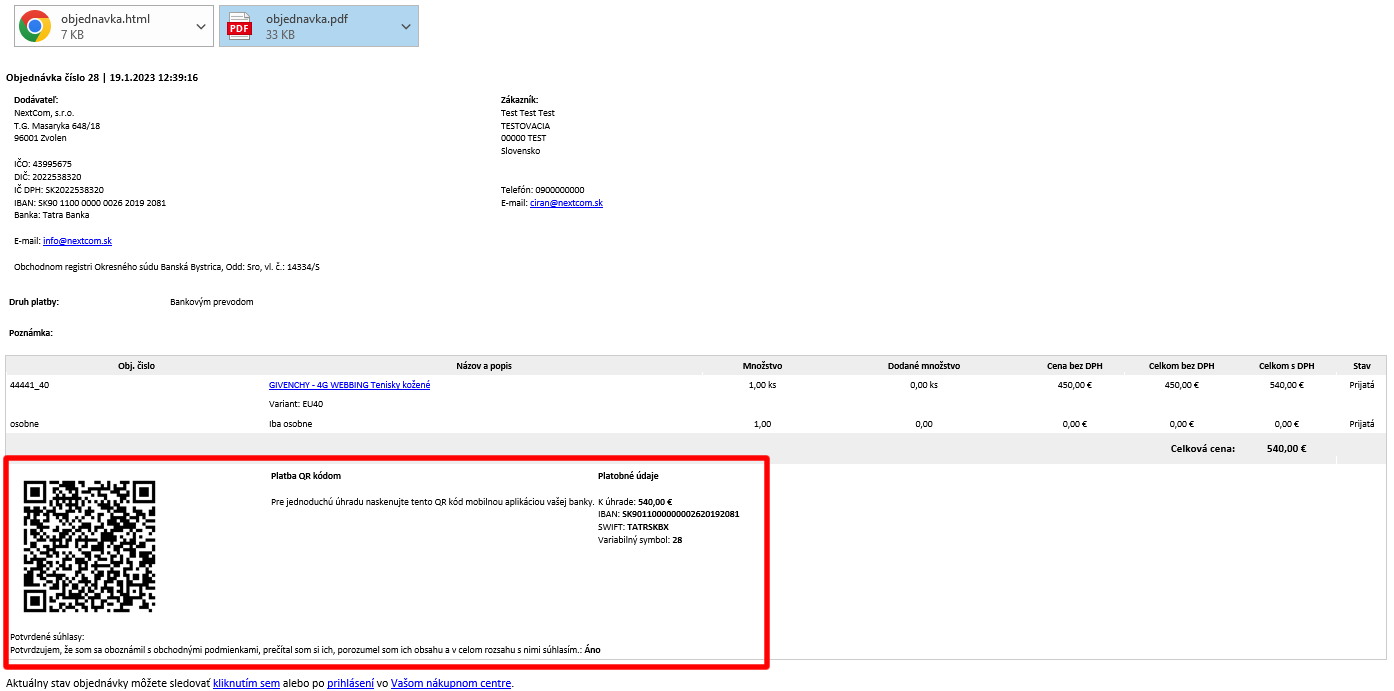Select the delivered quantity '0,00 ks'

coord(924,385)
